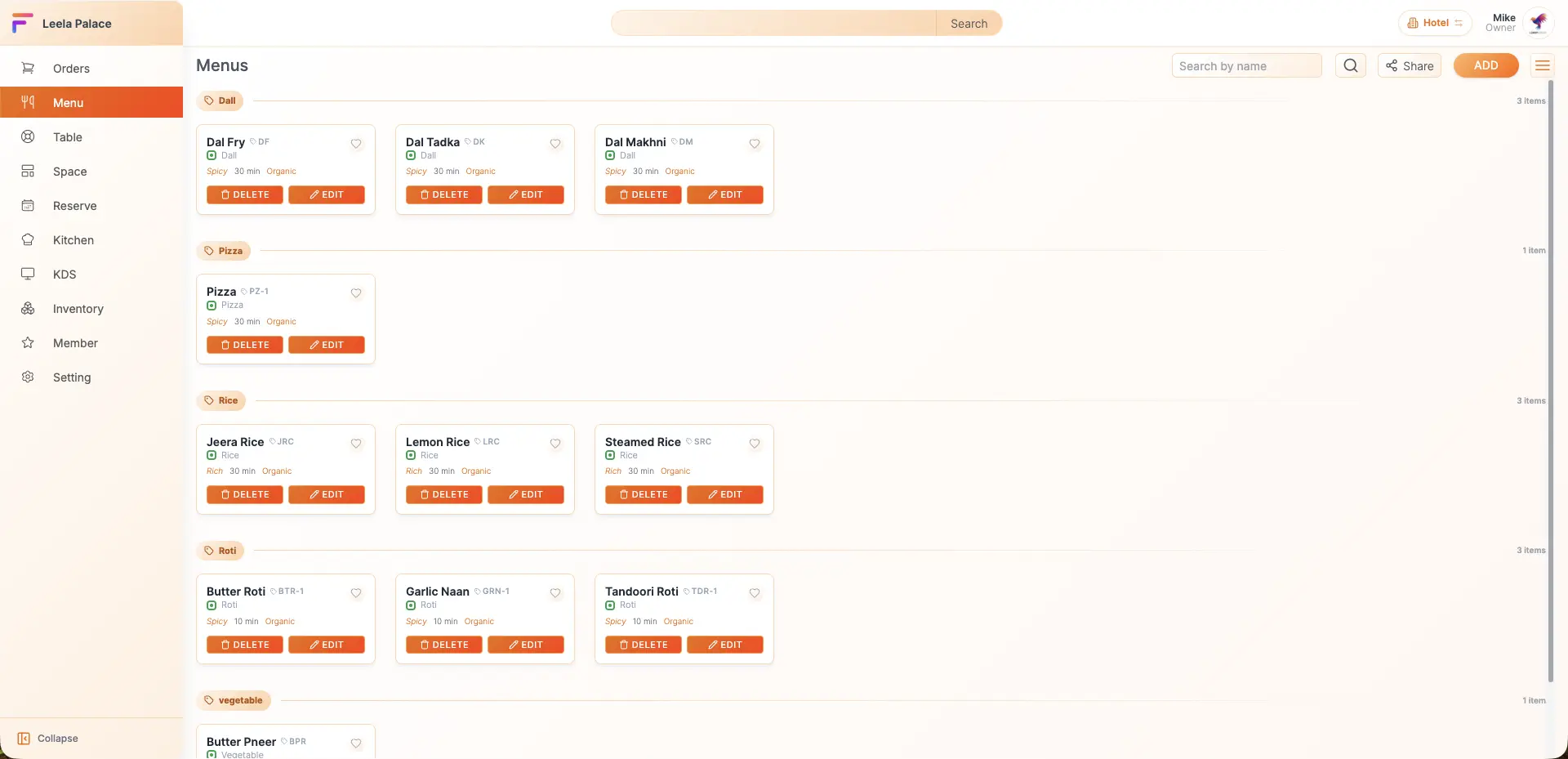The width and height of the screenshot is (1568, 759).
Task: Open Table icon in sidebar
Action: pyautogui.click(x=28, y=137)
